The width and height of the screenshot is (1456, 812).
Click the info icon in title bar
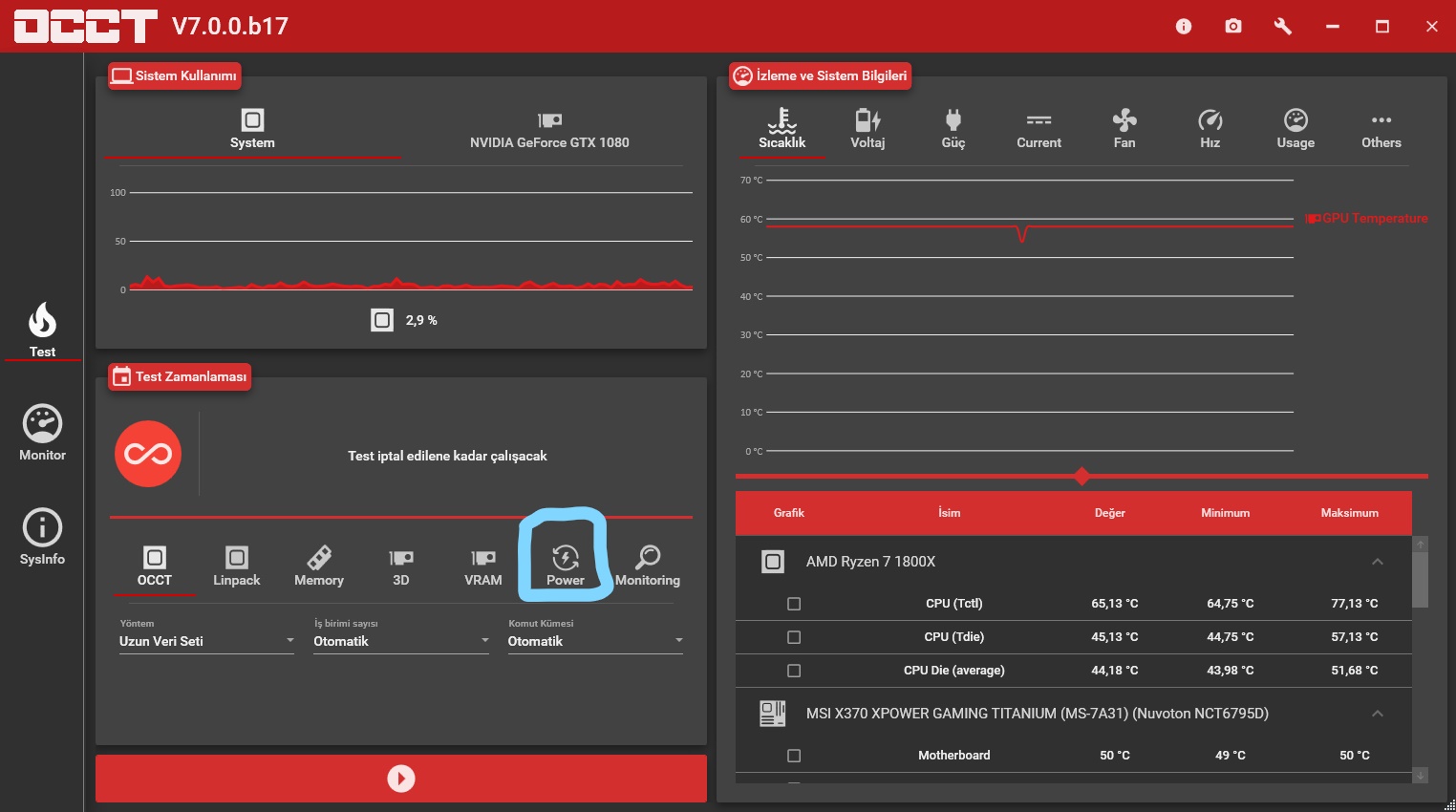[1184, 26]
